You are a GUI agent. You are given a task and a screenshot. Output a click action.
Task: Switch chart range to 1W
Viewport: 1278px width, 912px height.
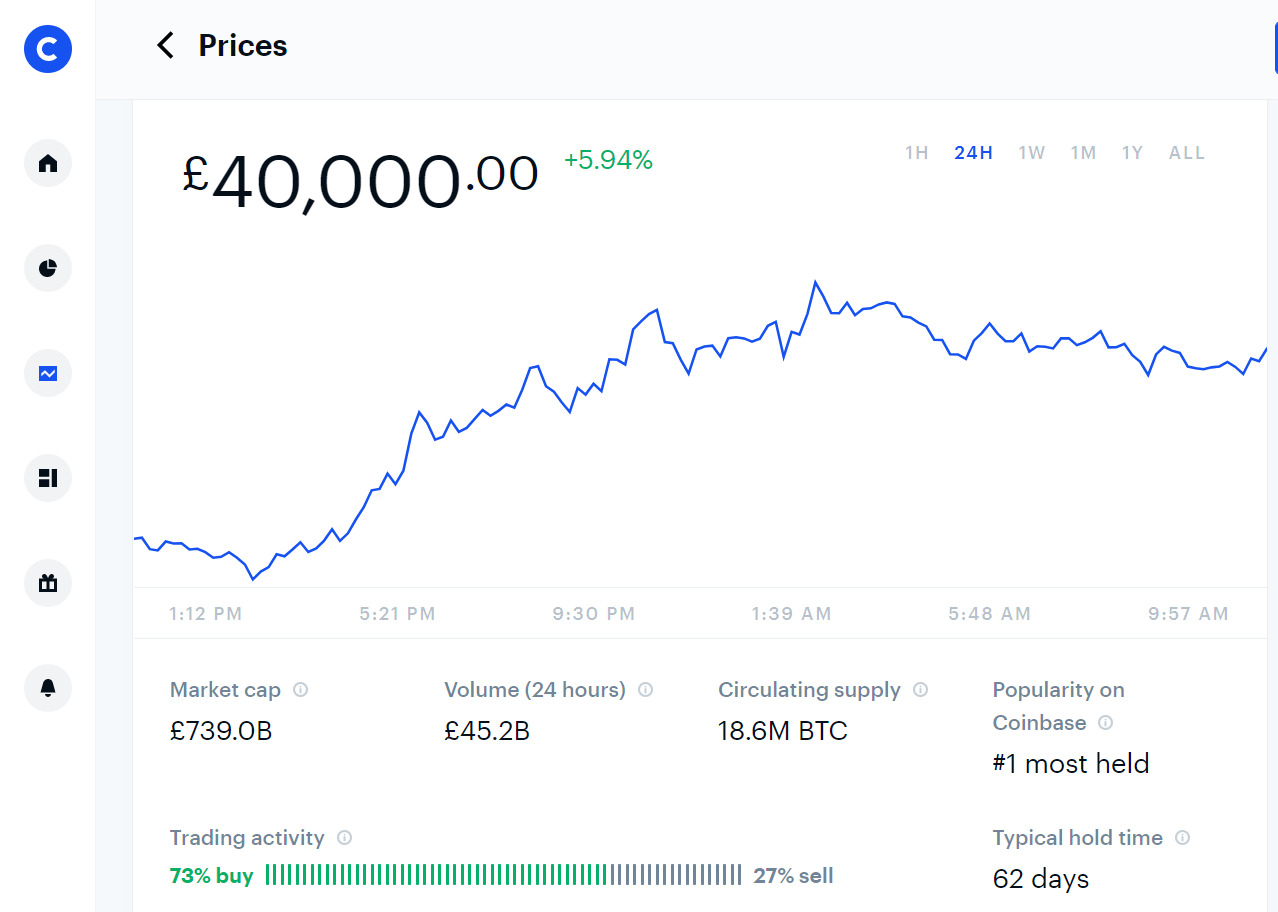pos(1032,153)
